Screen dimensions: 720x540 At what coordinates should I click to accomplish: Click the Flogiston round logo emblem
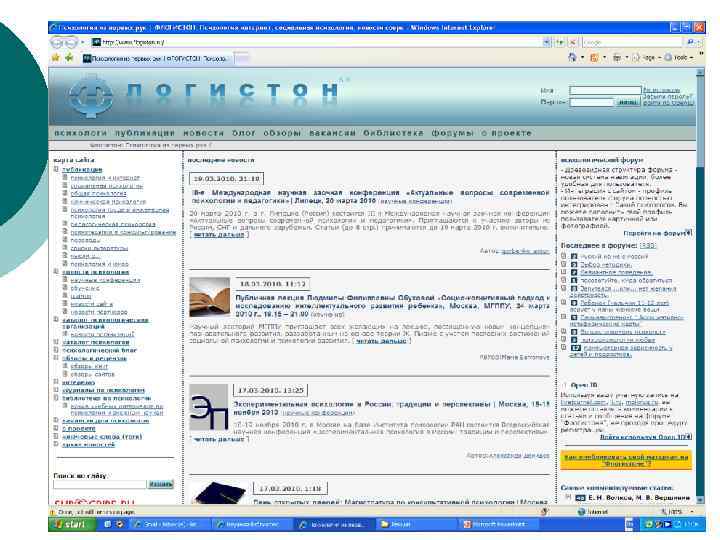coord(90,96)
